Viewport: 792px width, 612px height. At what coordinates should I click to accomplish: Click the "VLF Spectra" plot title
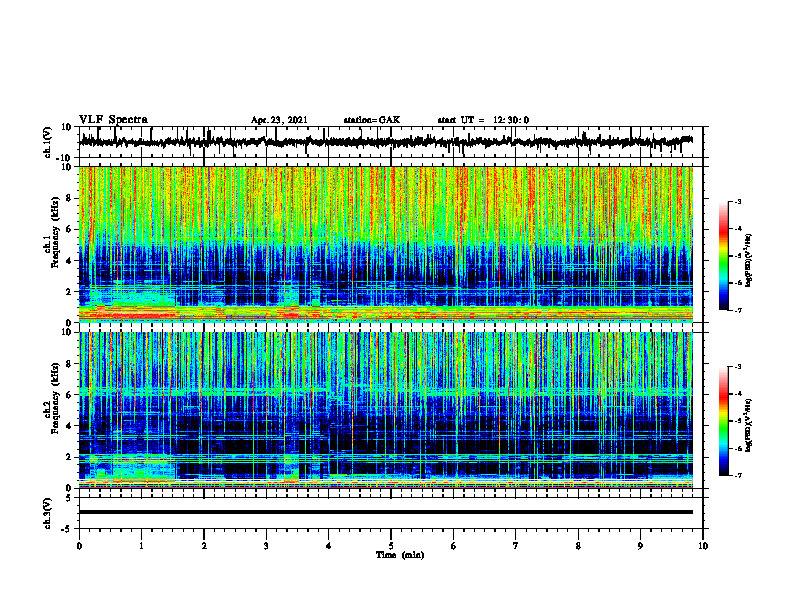click(x=113, y=120)
